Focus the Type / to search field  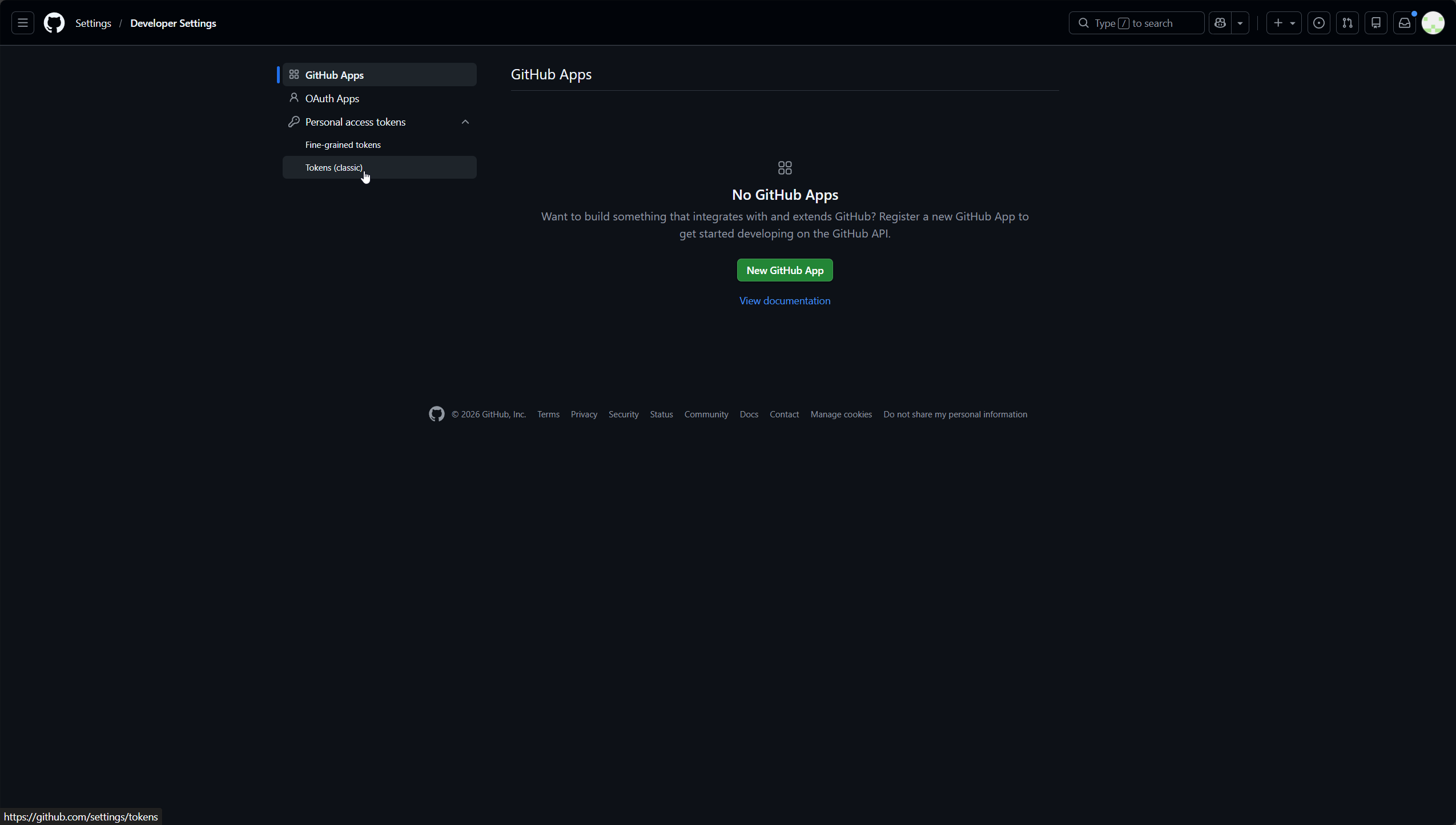pos(1136,23)
